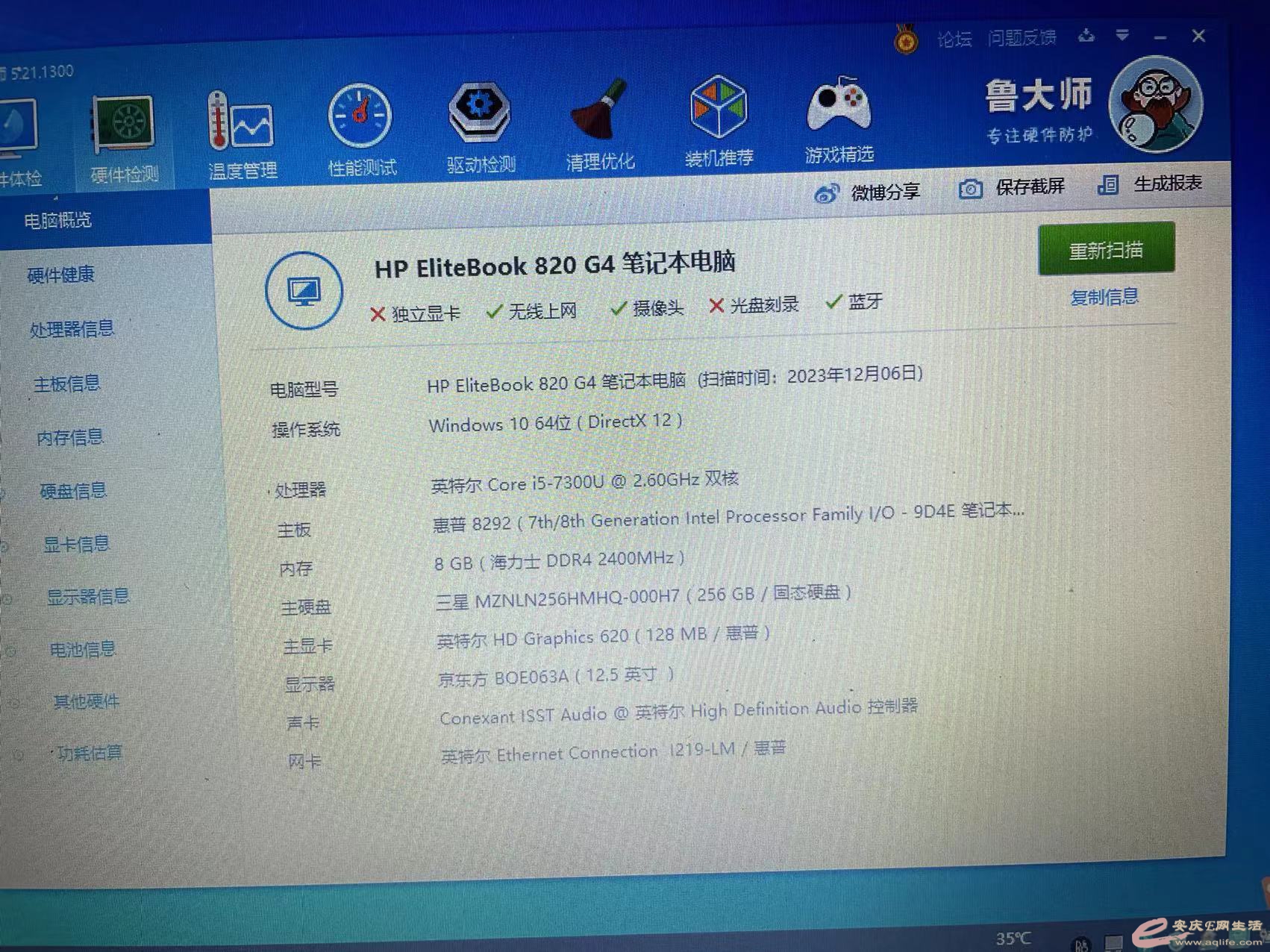Open the title bar dropdown menu arrow

tap(1122, 35)
